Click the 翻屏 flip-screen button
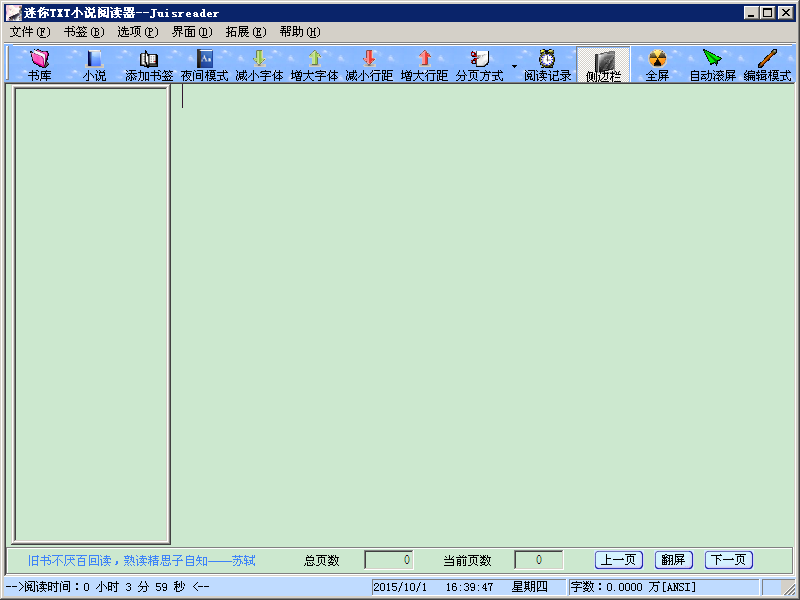The image size is (800, 600). (x=675, y=560)
